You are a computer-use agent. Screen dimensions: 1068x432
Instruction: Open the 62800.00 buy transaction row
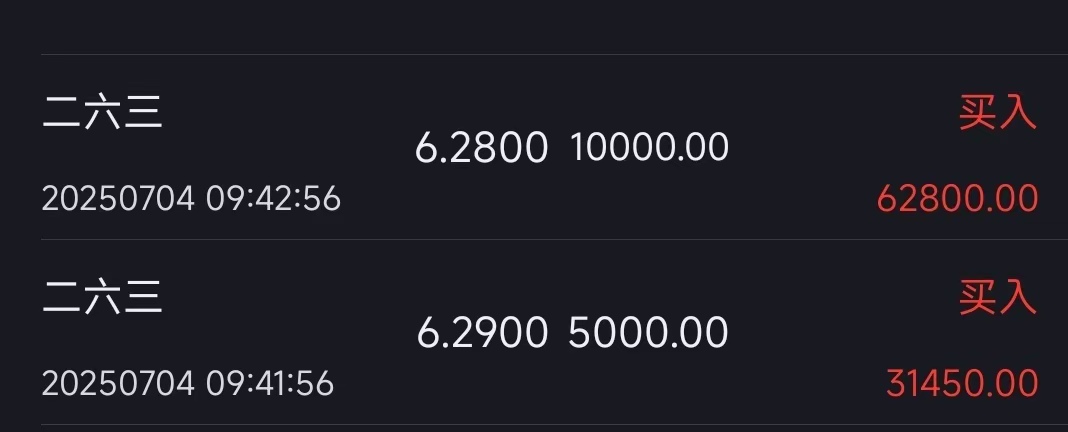tap(554, 147)
